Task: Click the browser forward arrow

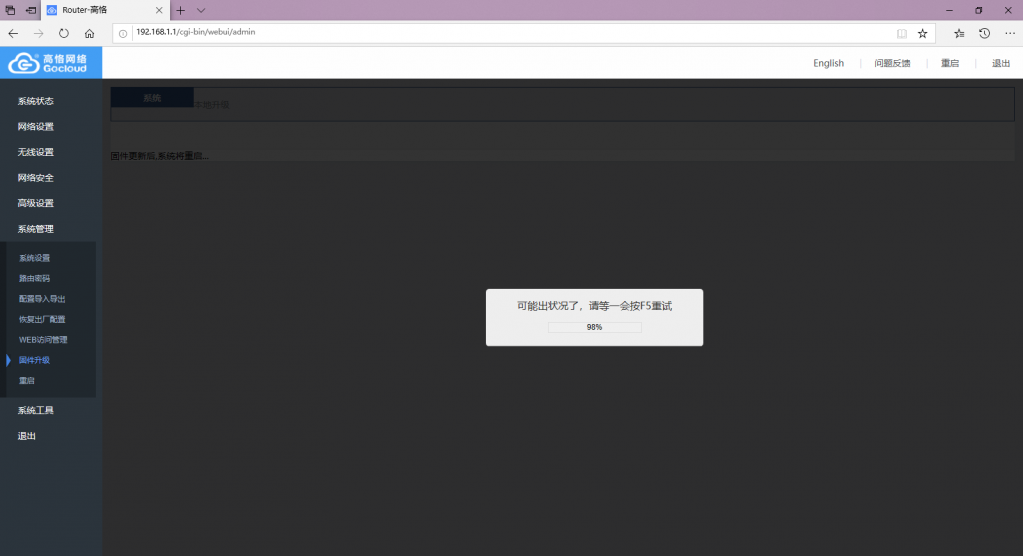Action: 38,33
